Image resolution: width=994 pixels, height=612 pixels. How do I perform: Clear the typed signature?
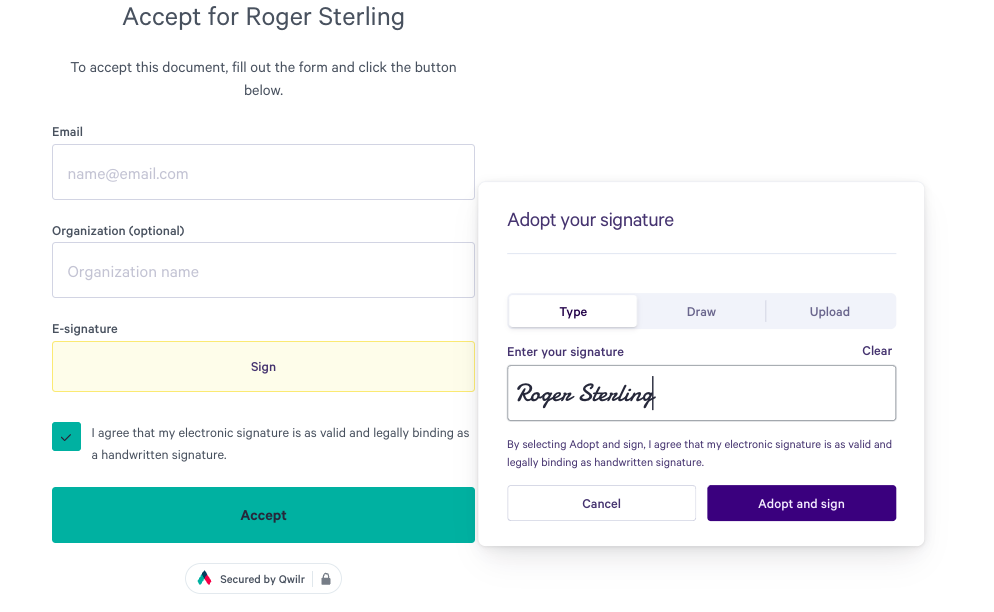(877, 351)
